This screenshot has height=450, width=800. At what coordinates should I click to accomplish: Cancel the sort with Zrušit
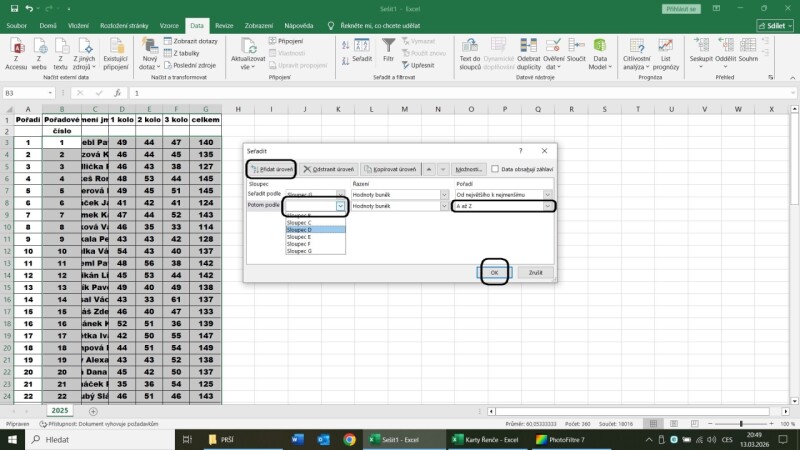click(x=535, y=272)
